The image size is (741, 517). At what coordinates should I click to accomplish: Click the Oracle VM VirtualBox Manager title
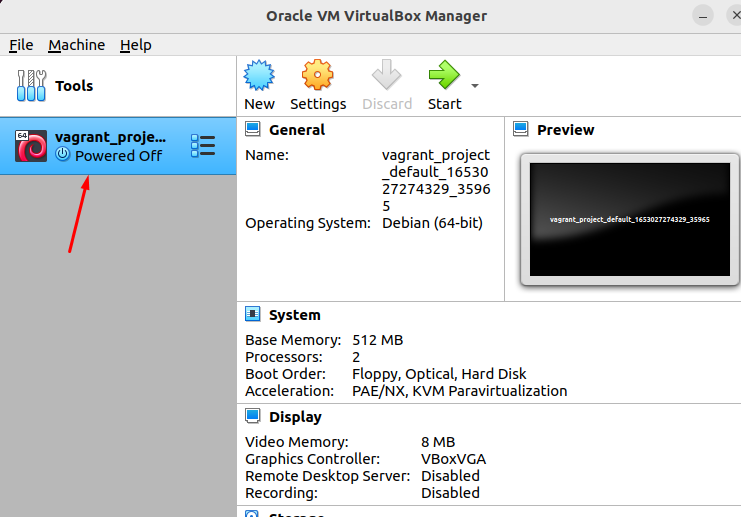point(376,16)
